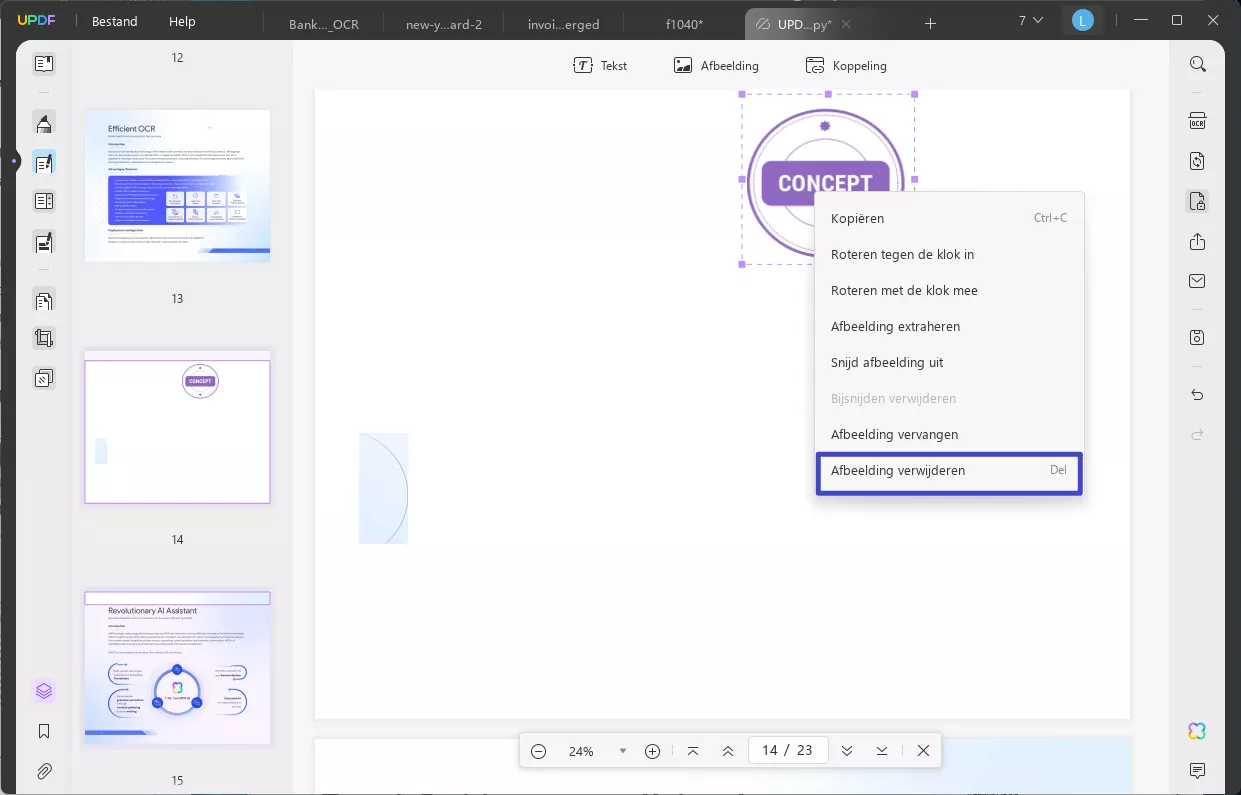Open the page tools icon below the divider
The height and width of the screenshot is (795, 1241).
click(x=44, y=300)
